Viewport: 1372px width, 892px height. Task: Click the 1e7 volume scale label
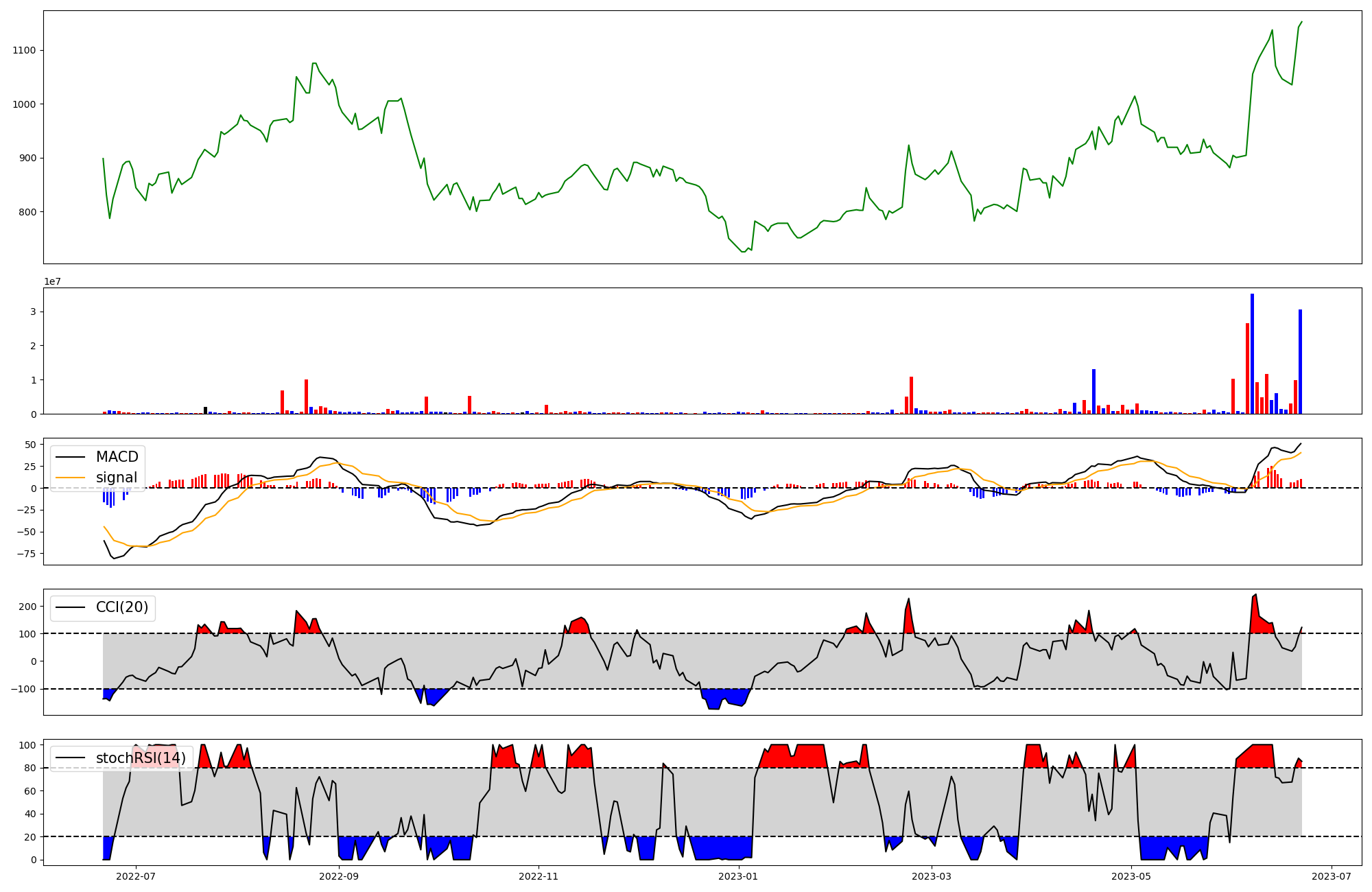(54, 281)
